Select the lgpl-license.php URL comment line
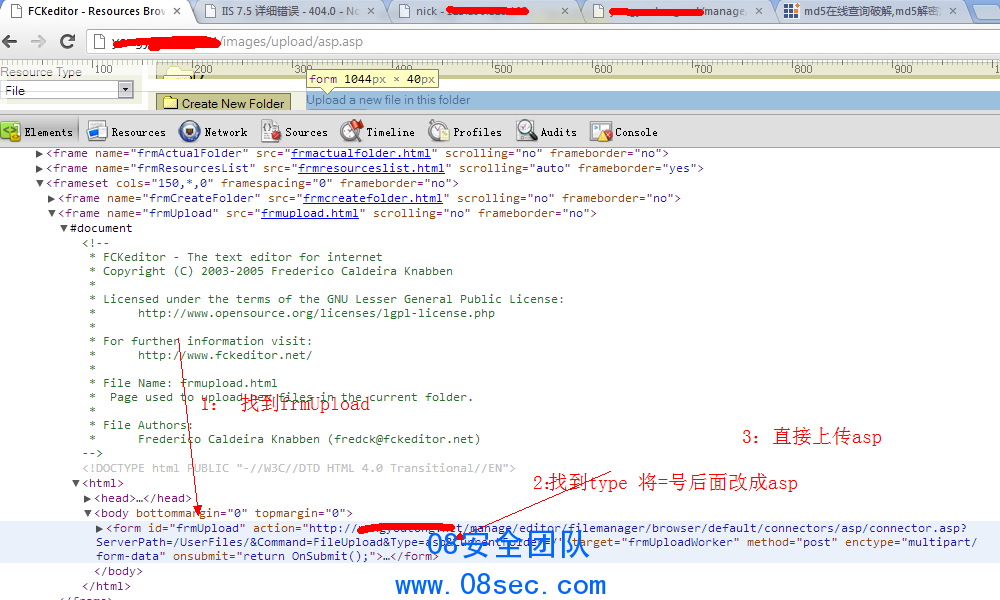 pos(316,313)
